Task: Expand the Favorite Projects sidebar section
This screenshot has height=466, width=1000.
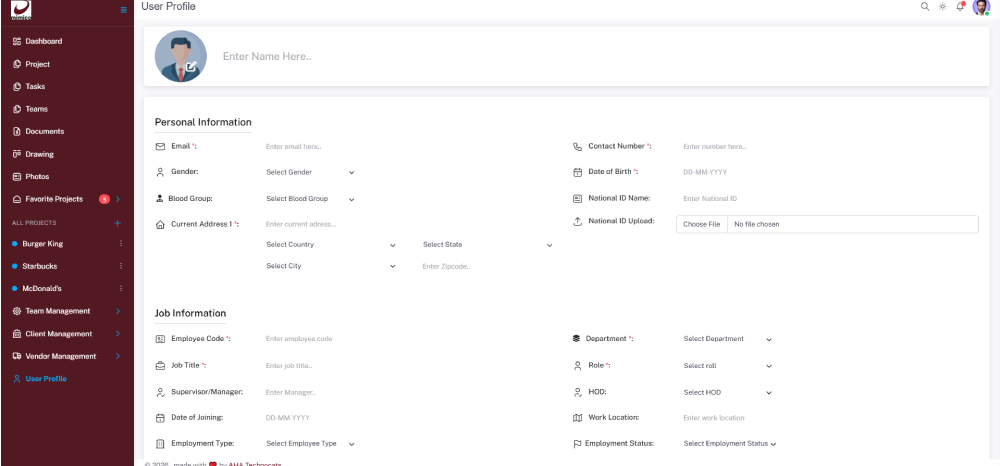Action: pyautogui.click(x=118, y=199)
